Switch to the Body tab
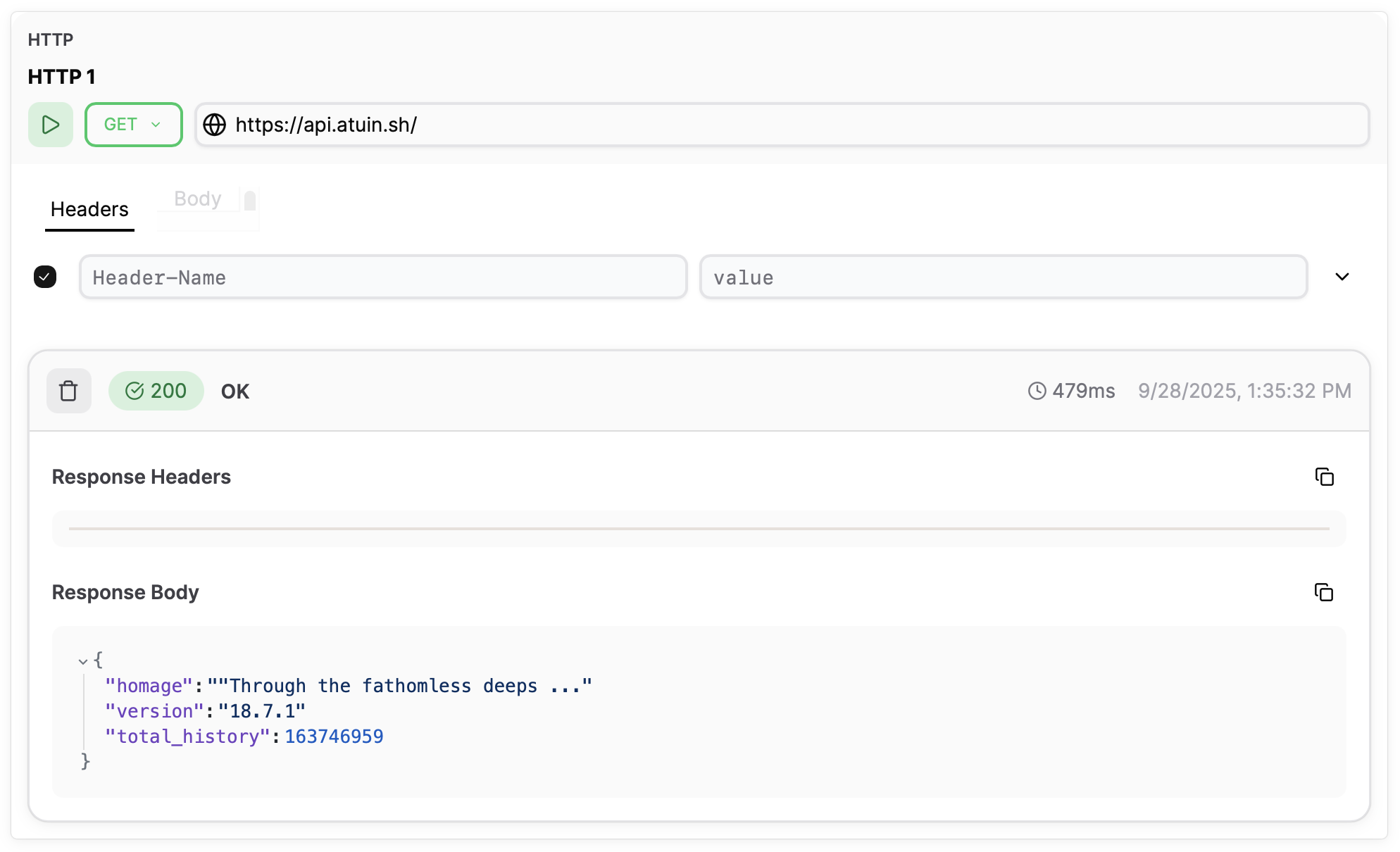1400x852 pixels. [197, 199]
